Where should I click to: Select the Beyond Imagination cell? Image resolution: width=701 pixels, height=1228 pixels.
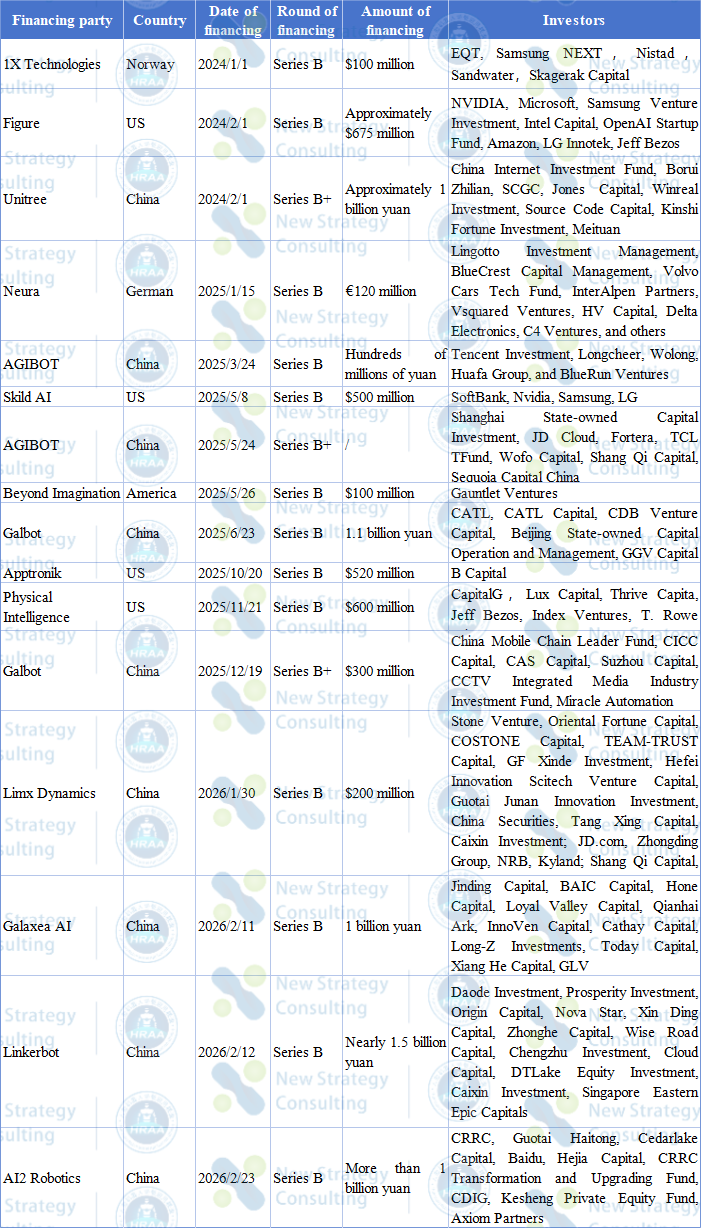click(62, 493)
